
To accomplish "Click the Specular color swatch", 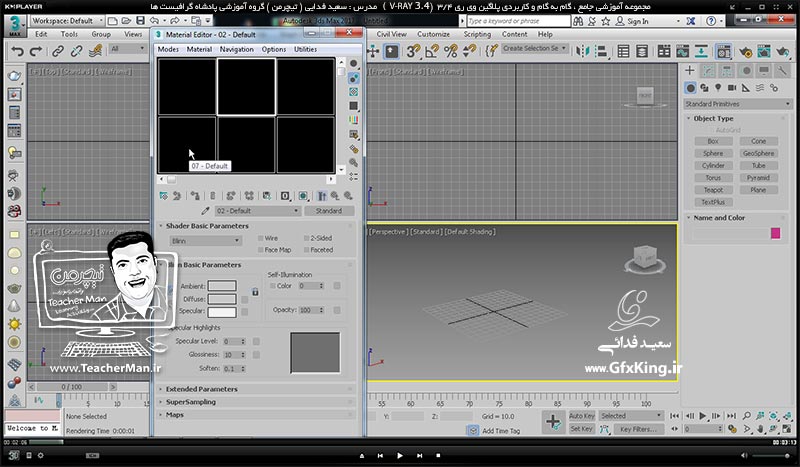I will (x=222, y=311).
